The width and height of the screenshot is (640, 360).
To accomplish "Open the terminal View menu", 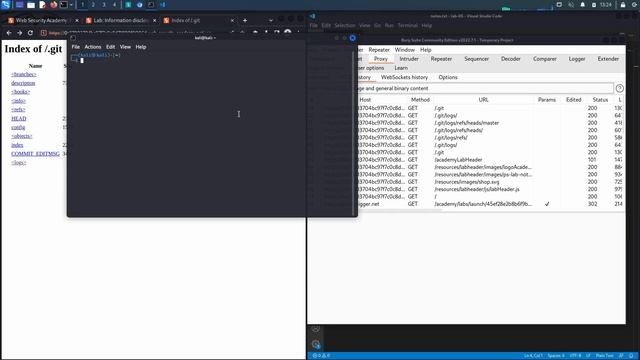I will click(125, 47).
